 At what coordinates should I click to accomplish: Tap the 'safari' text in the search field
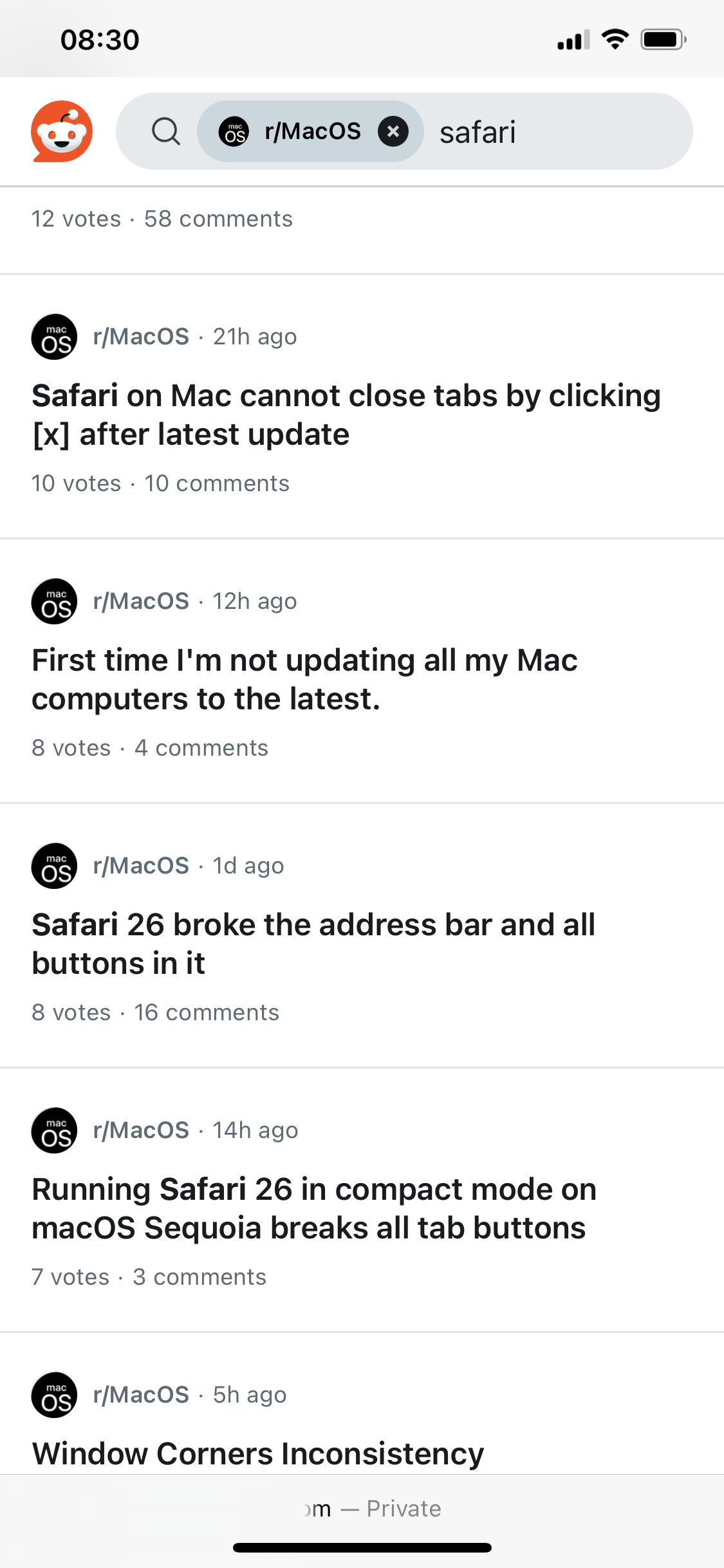478,131
